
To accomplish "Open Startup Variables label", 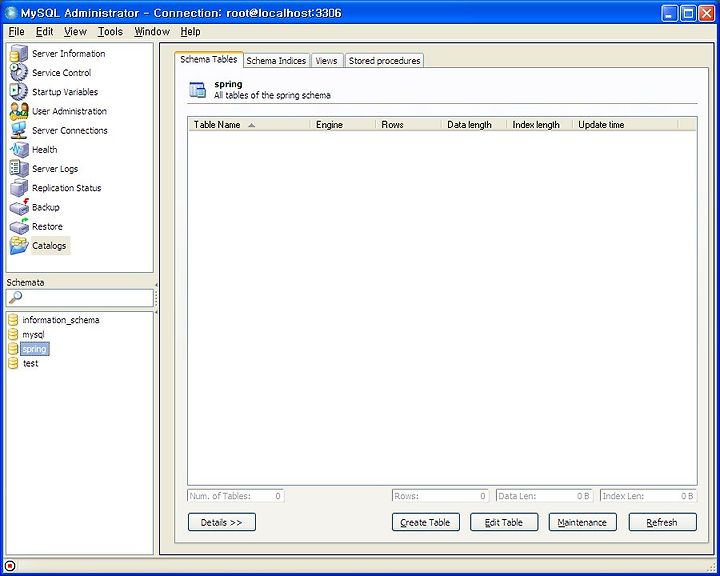I will [65, 91].
